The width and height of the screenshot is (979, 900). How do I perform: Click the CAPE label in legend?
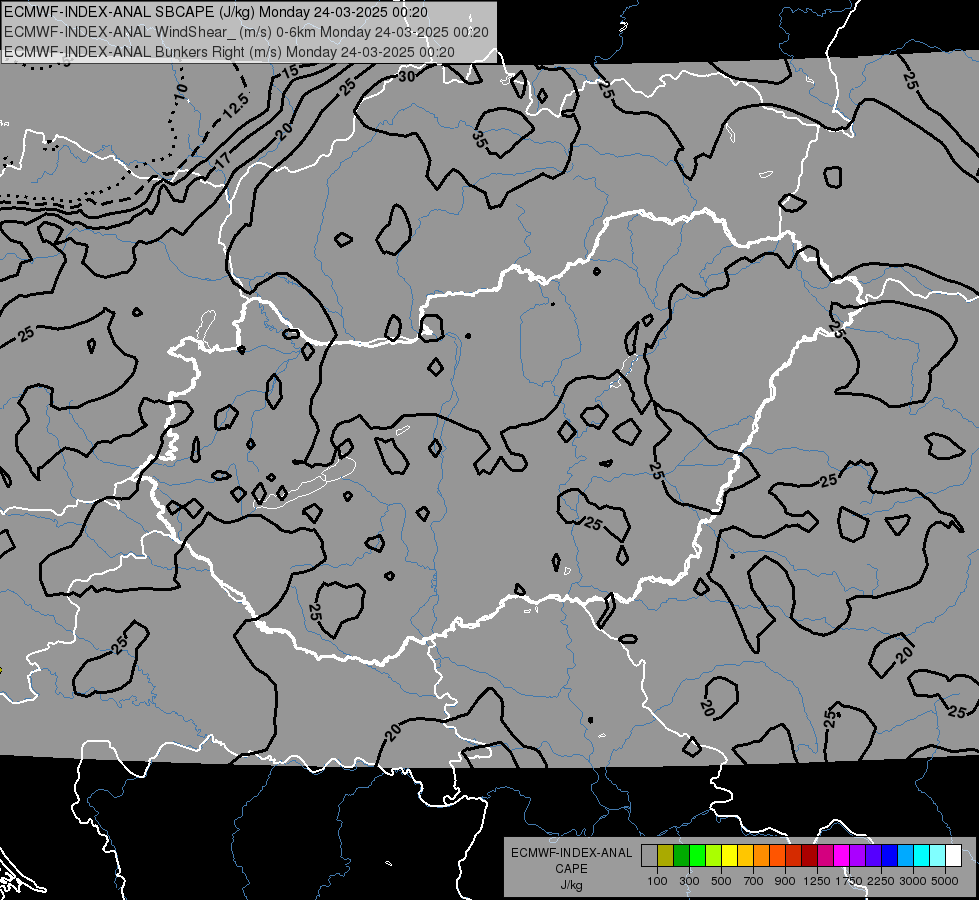pyautogui.click(x=571, y=869)
